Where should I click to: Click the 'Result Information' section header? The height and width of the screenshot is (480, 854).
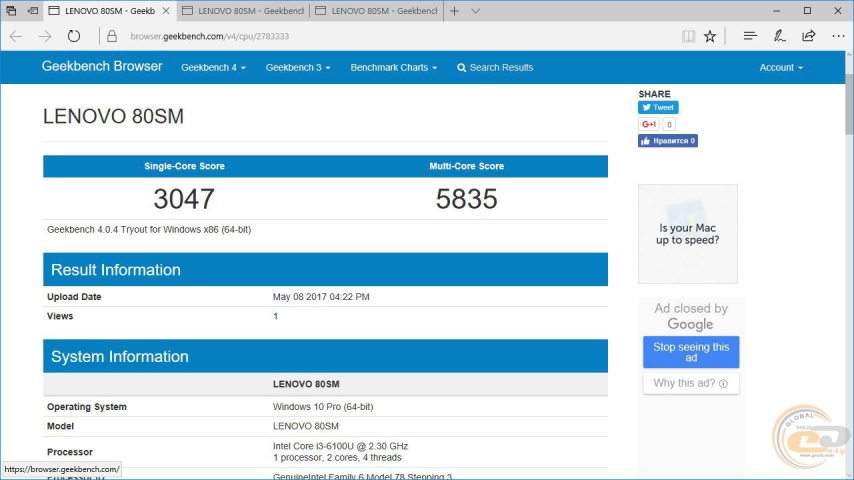[x=325, y=270]
